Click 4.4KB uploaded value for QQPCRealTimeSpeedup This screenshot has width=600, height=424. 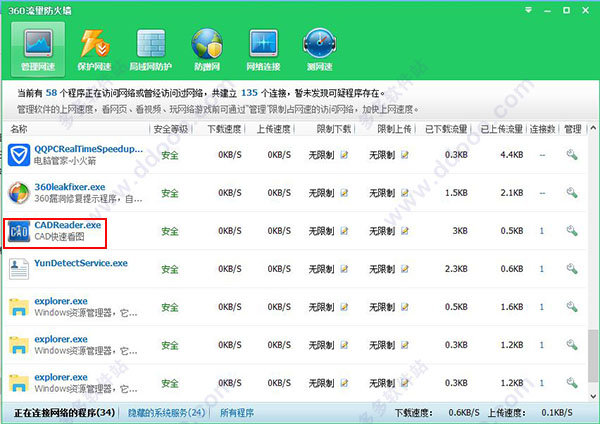[x=512, y=155]
